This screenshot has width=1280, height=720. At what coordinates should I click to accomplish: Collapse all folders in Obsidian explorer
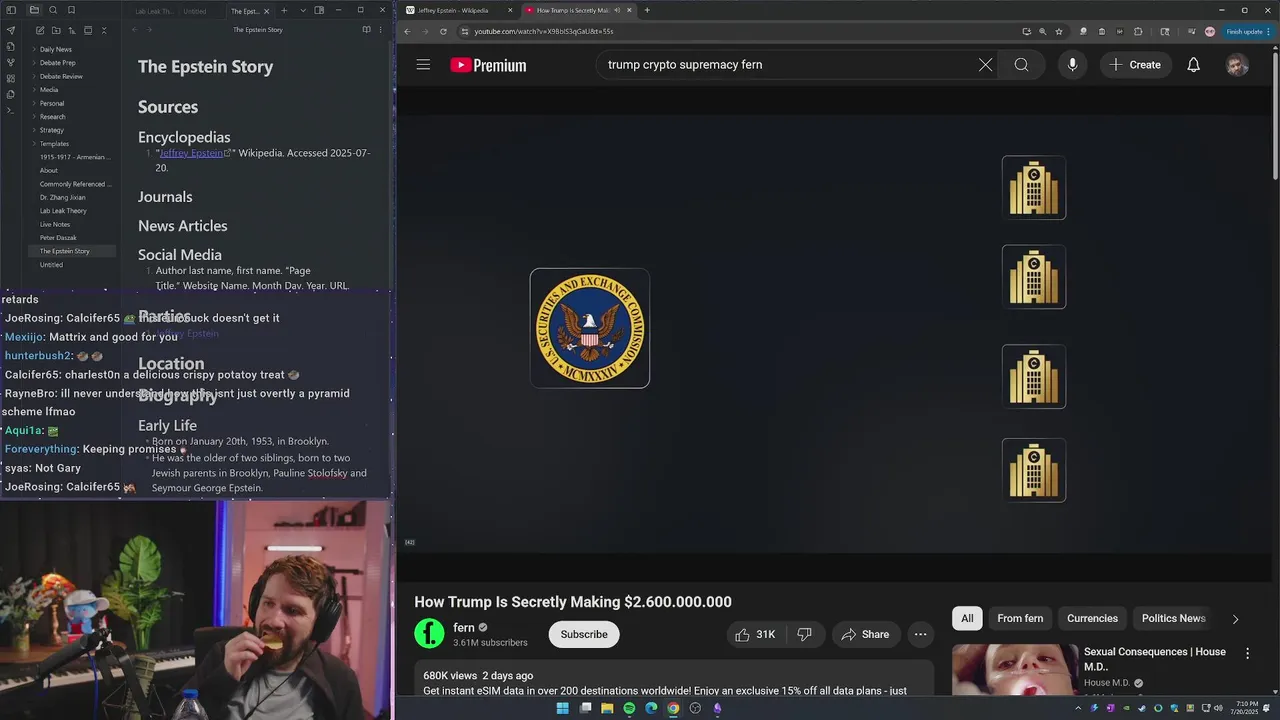103,30
